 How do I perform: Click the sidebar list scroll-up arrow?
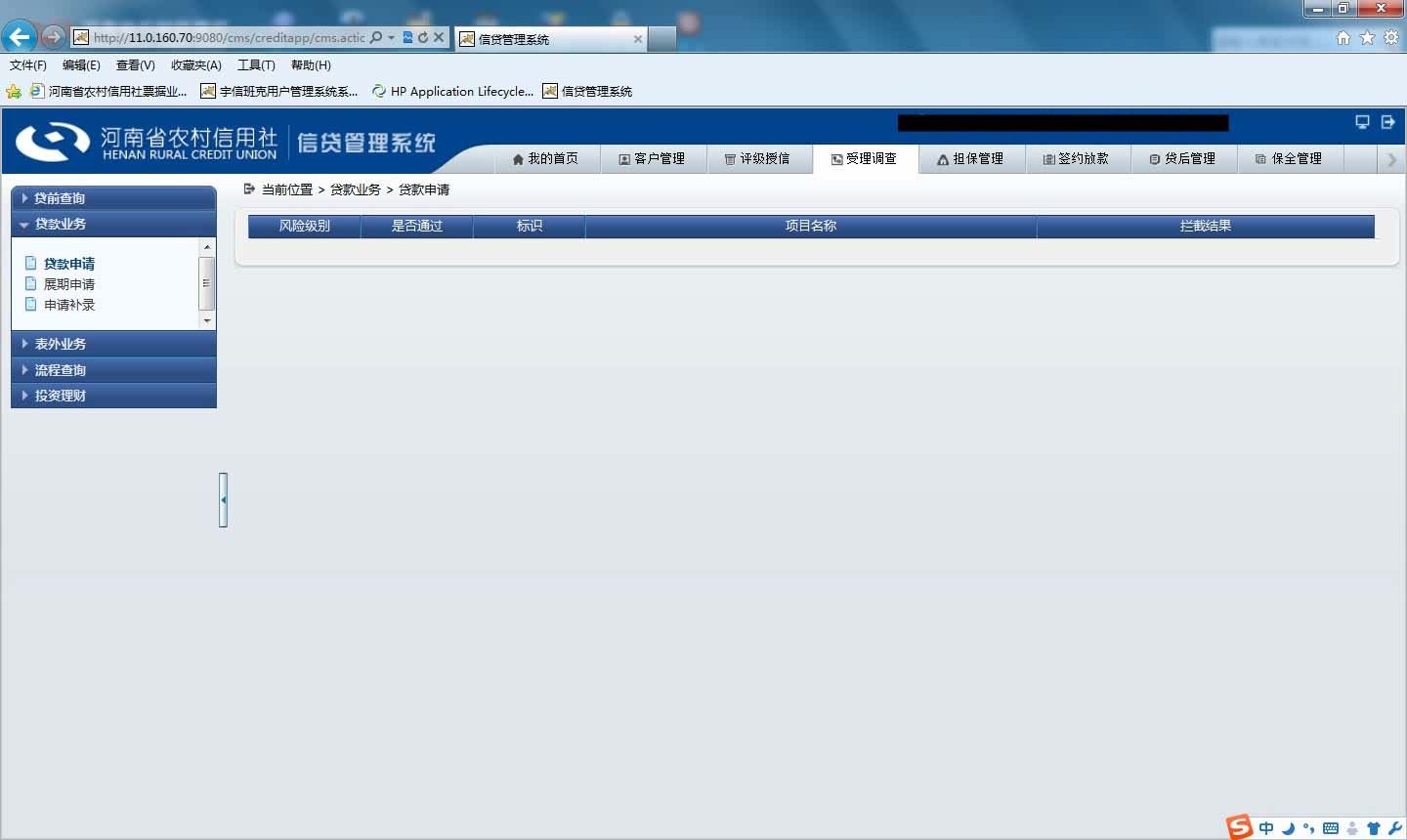point(206,247)
